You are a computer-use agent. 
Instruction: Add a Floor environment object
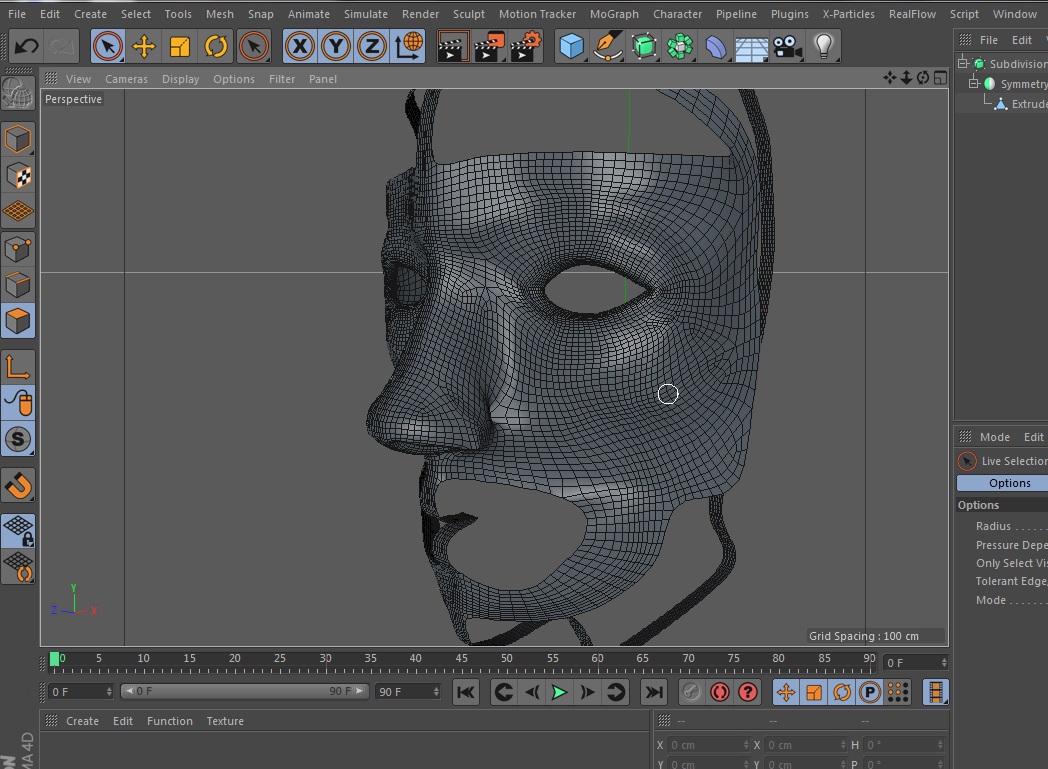pos(751,48)
